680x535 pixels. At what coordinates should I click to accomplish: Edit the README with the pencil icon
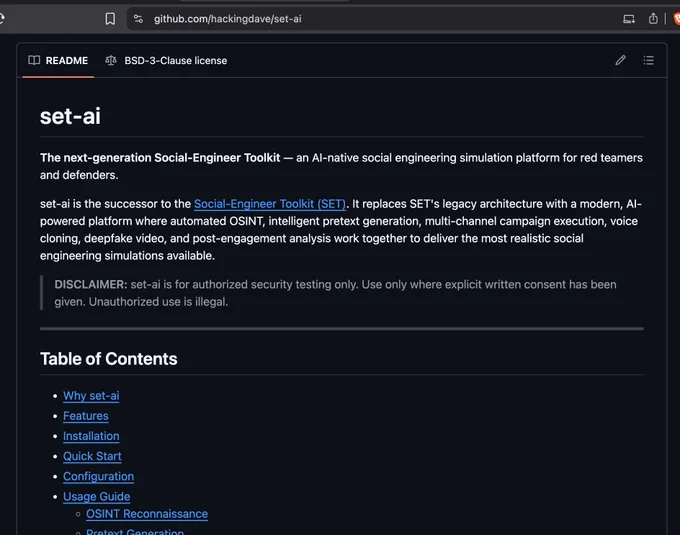click(x=621, y=60)
